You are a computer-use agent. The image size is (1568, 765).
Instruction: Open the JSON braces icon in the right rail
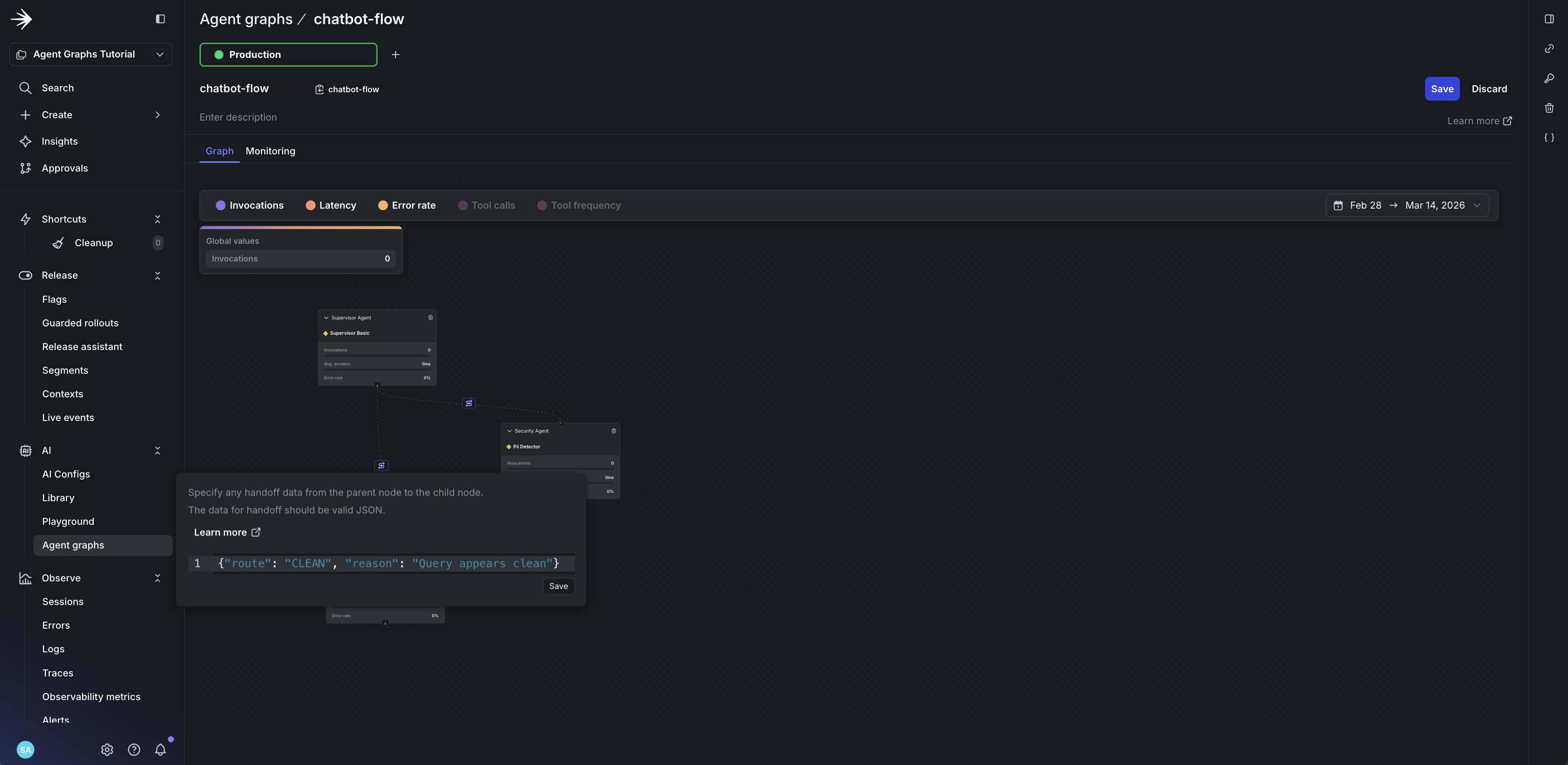[x=1549, y=137]
